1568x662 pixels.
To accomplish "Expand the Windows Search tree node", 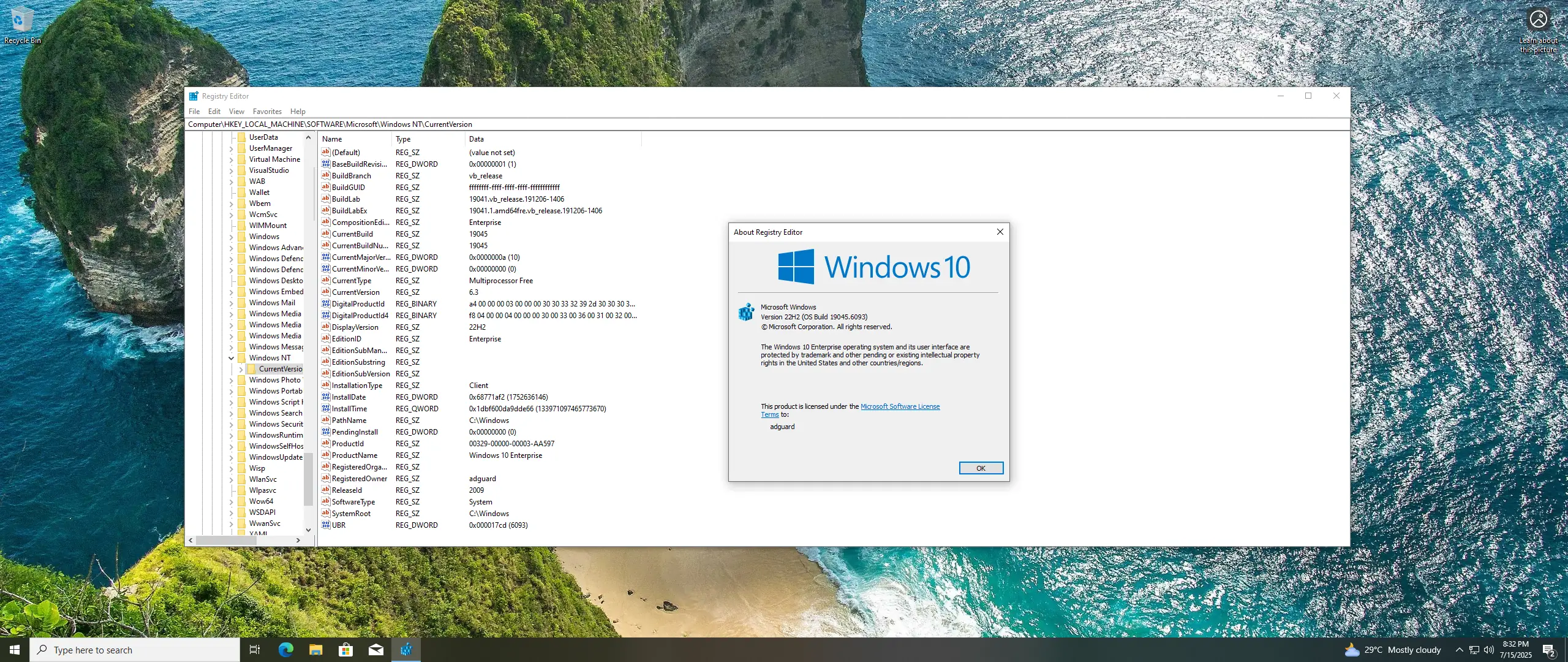I will [232, 413].
